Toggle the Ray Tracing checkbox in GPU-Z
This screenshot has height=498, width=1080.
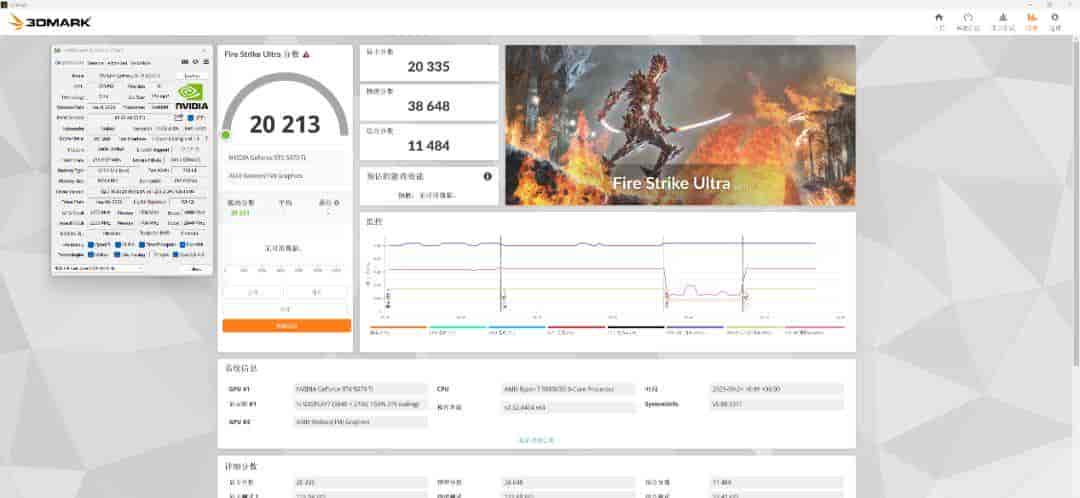point(117,254)
